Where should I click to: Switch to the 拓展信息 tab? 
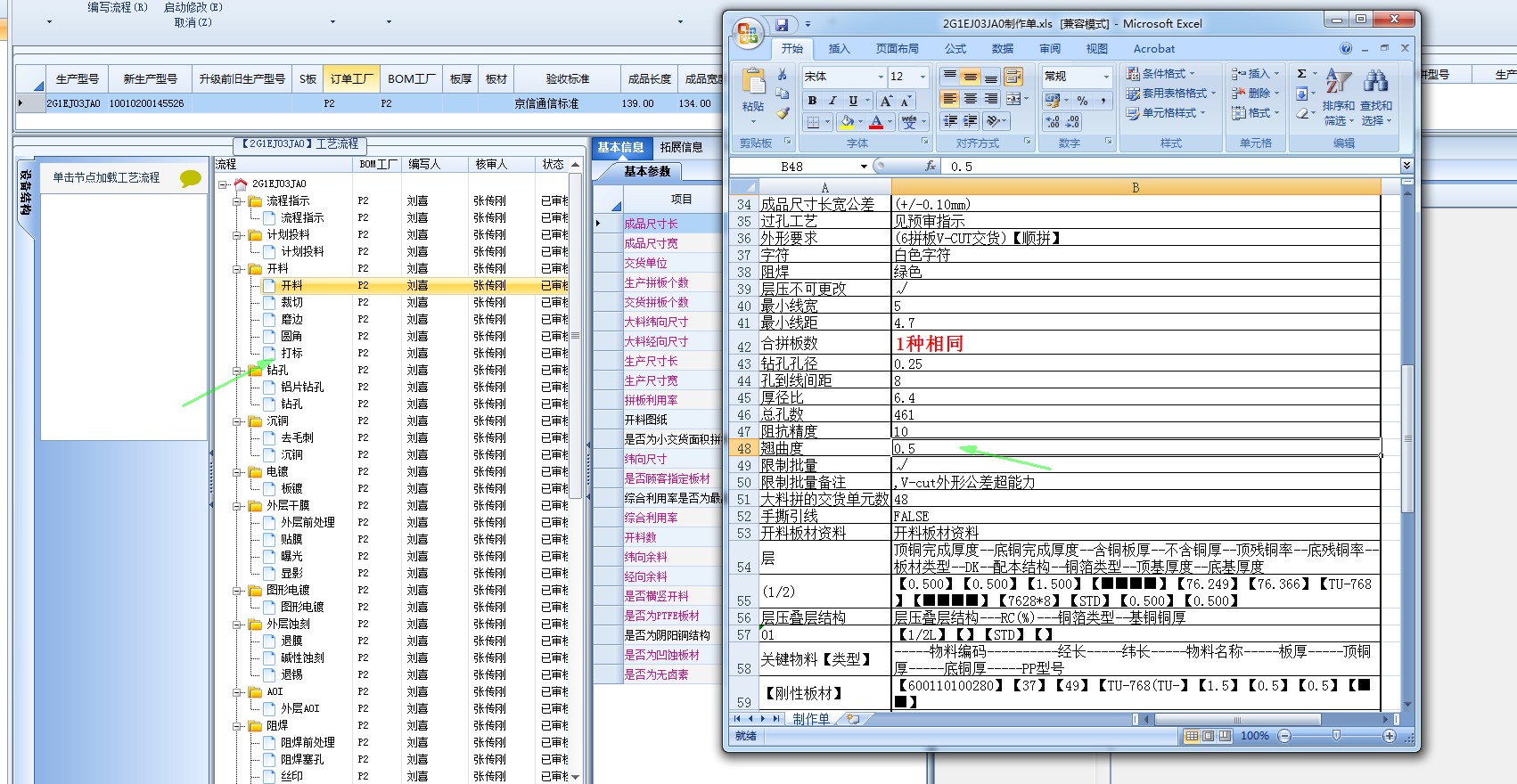pos(681,147)
